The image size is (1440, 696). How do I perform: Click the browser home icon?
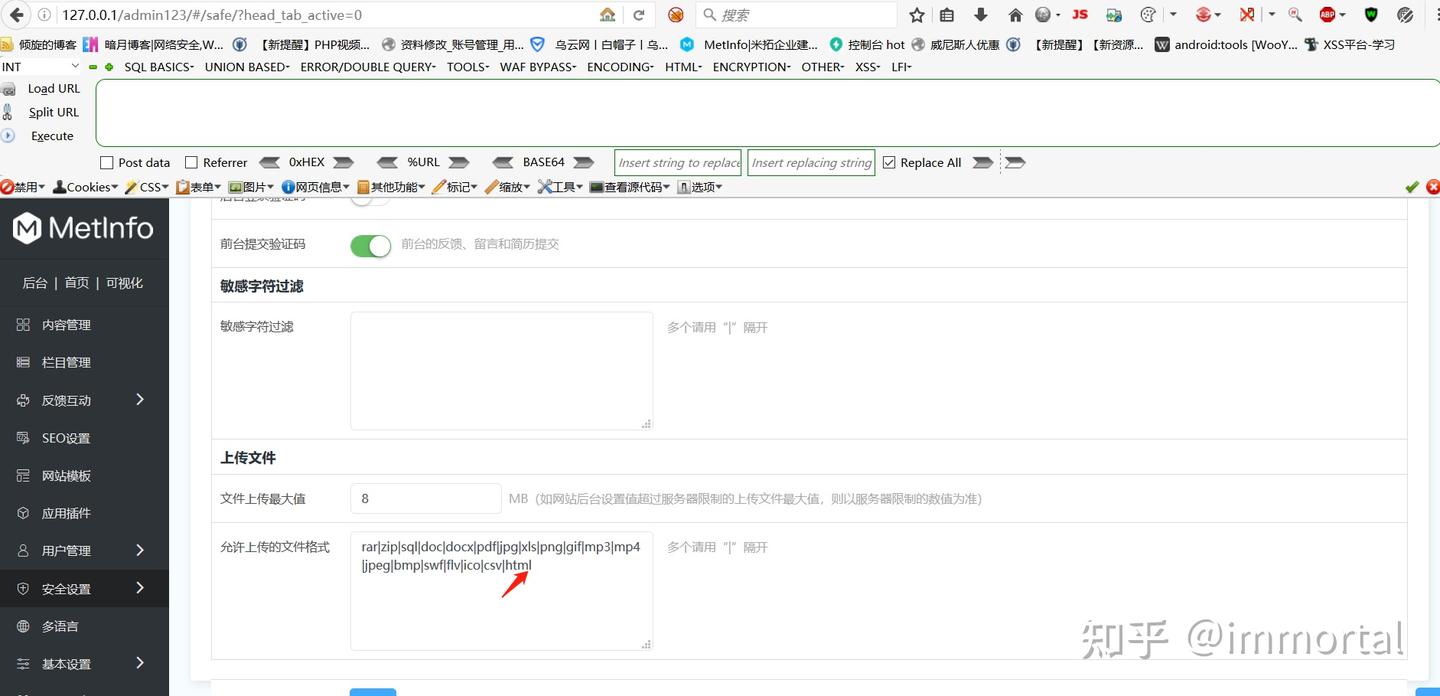point(1015,15)
